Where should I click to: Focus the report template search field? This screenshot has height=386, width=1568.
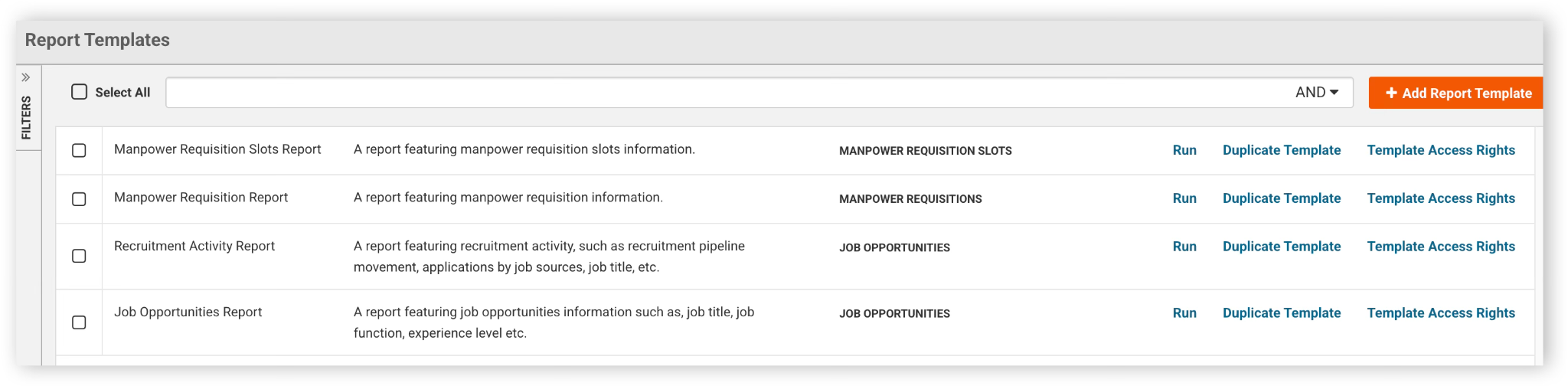click(x=727, y=93)
